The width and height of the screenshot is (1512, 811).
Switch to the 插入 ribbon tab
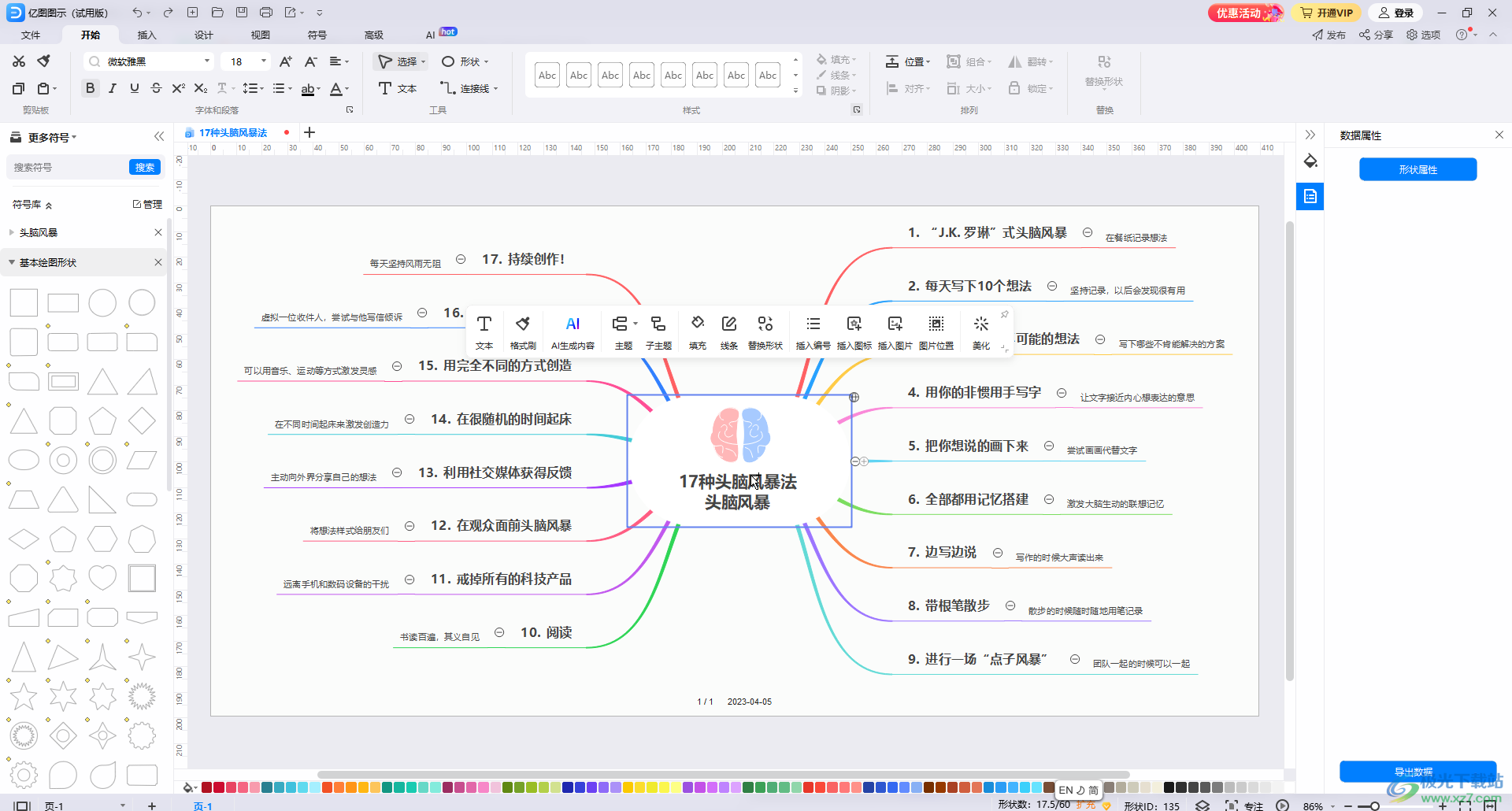(x=147, y=35)
